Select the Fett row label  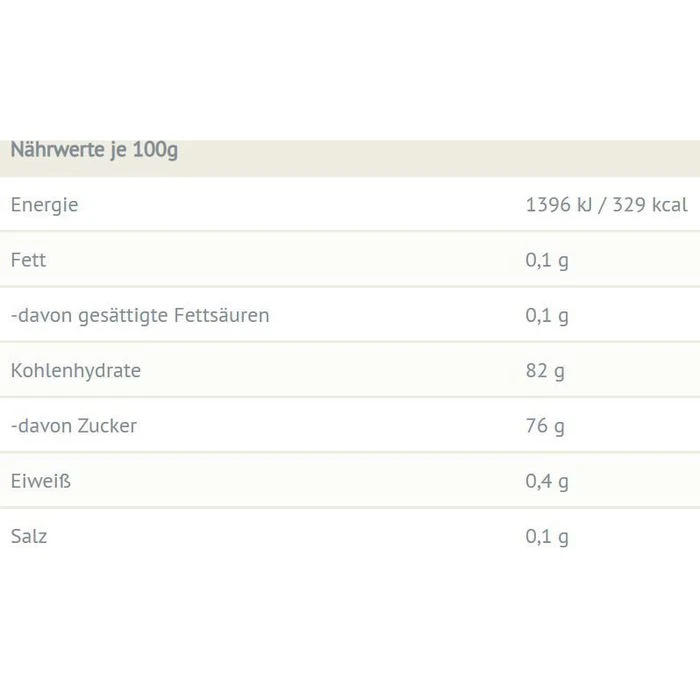[28, 260]
